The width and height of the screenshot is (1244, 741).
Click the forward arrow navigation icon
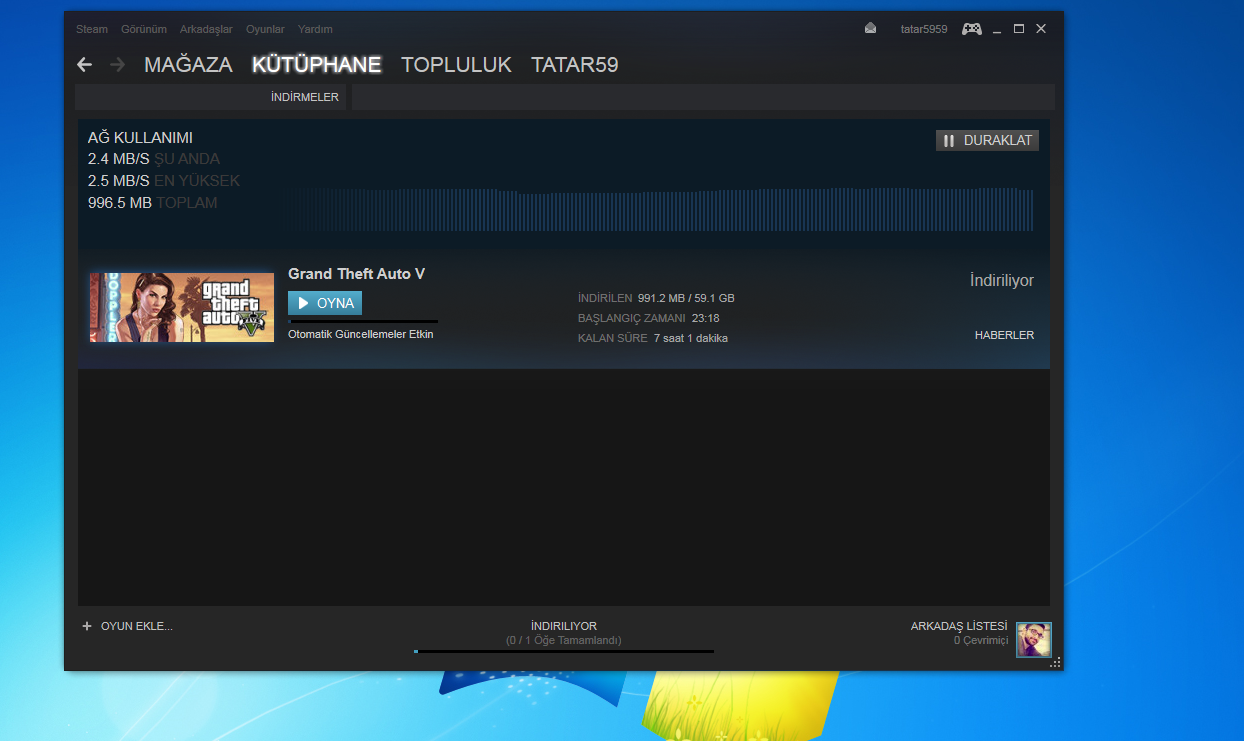[118, 65]
